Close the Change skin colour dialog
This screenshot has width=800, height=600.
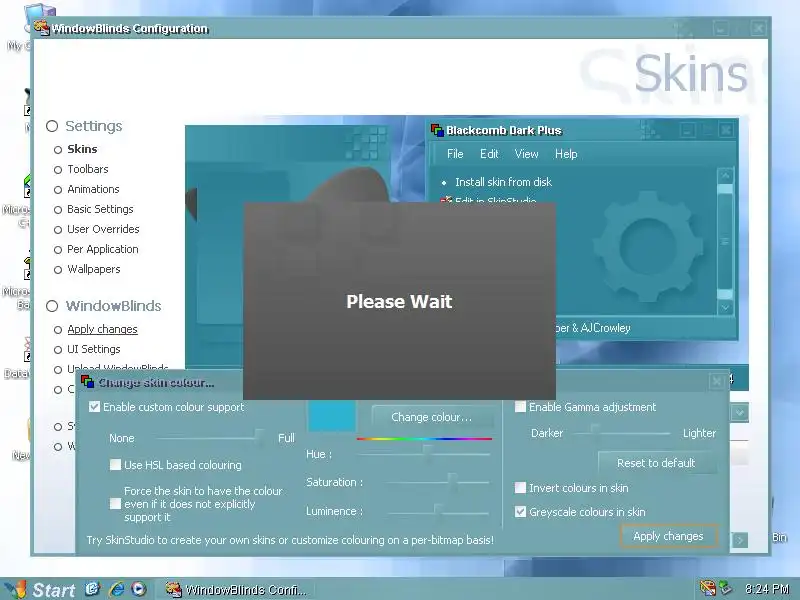716,381
